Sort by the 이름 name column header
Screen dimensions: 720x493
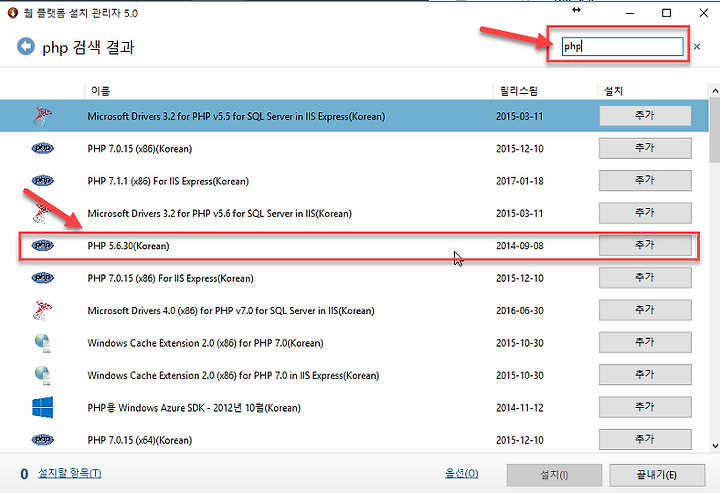101,91
